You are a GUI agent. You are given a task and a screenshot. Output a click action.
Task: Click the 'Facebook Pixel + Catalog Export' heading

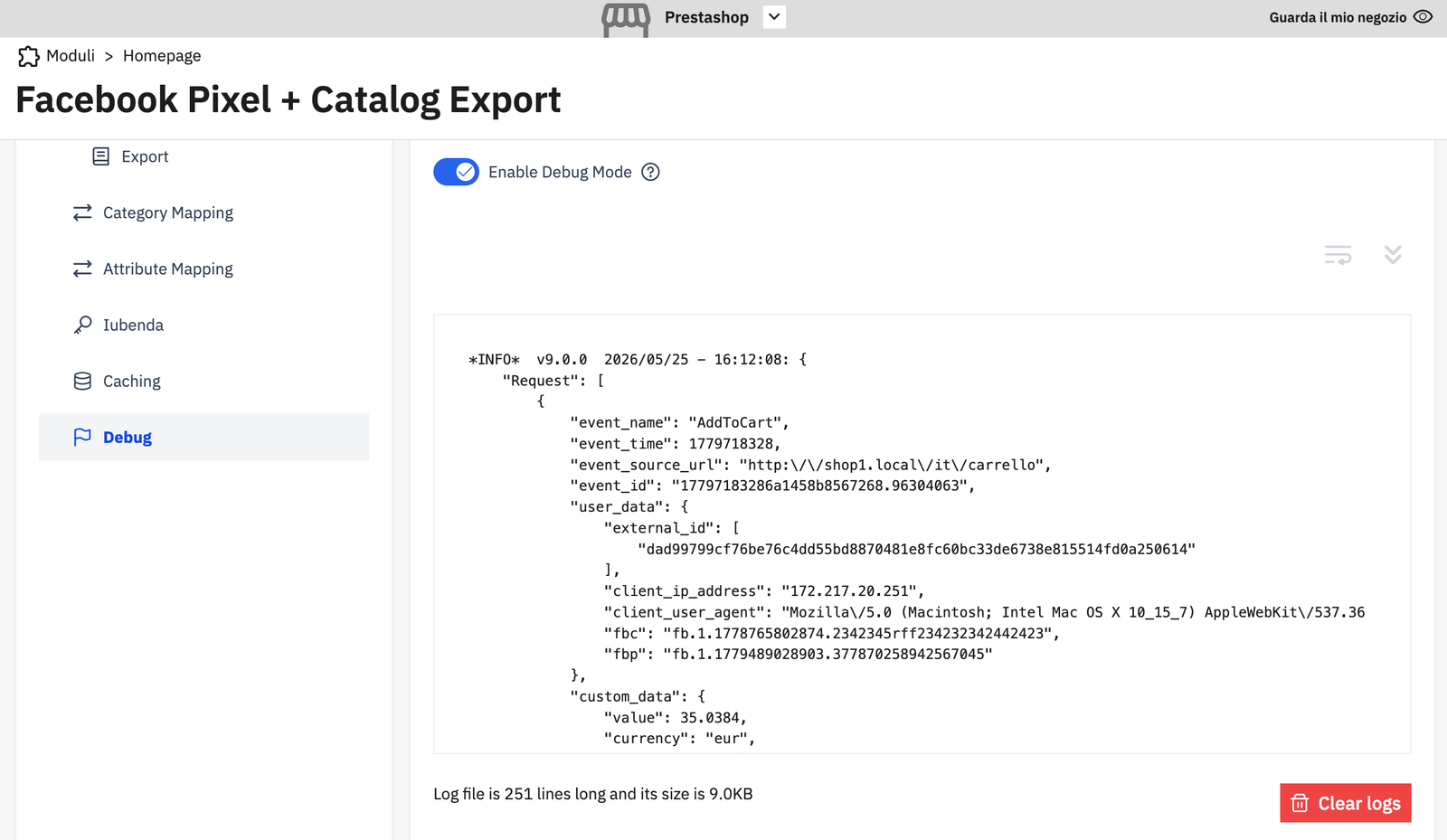tap(288, 99)
